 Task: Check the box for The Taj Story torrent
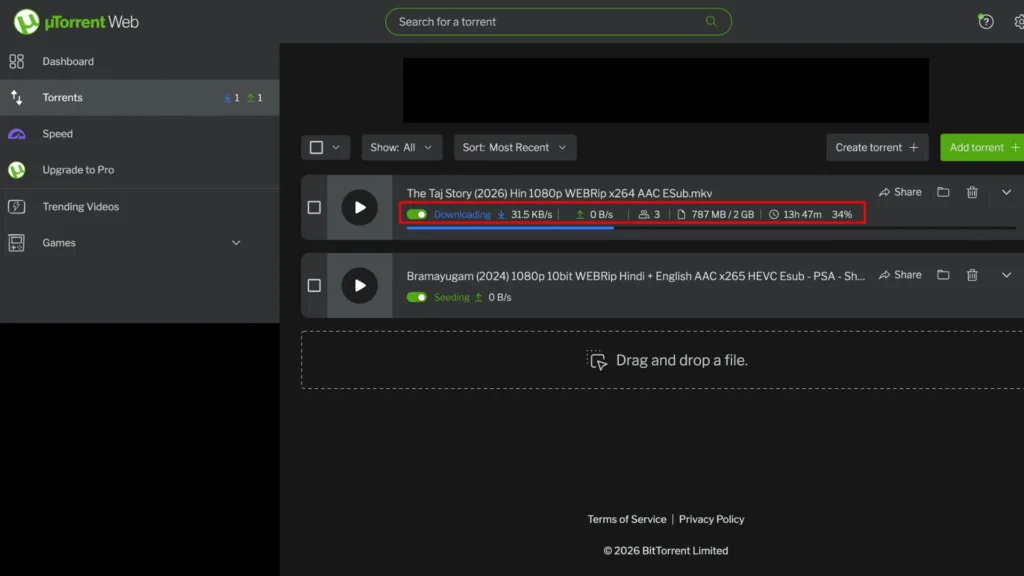pos(314,208)
